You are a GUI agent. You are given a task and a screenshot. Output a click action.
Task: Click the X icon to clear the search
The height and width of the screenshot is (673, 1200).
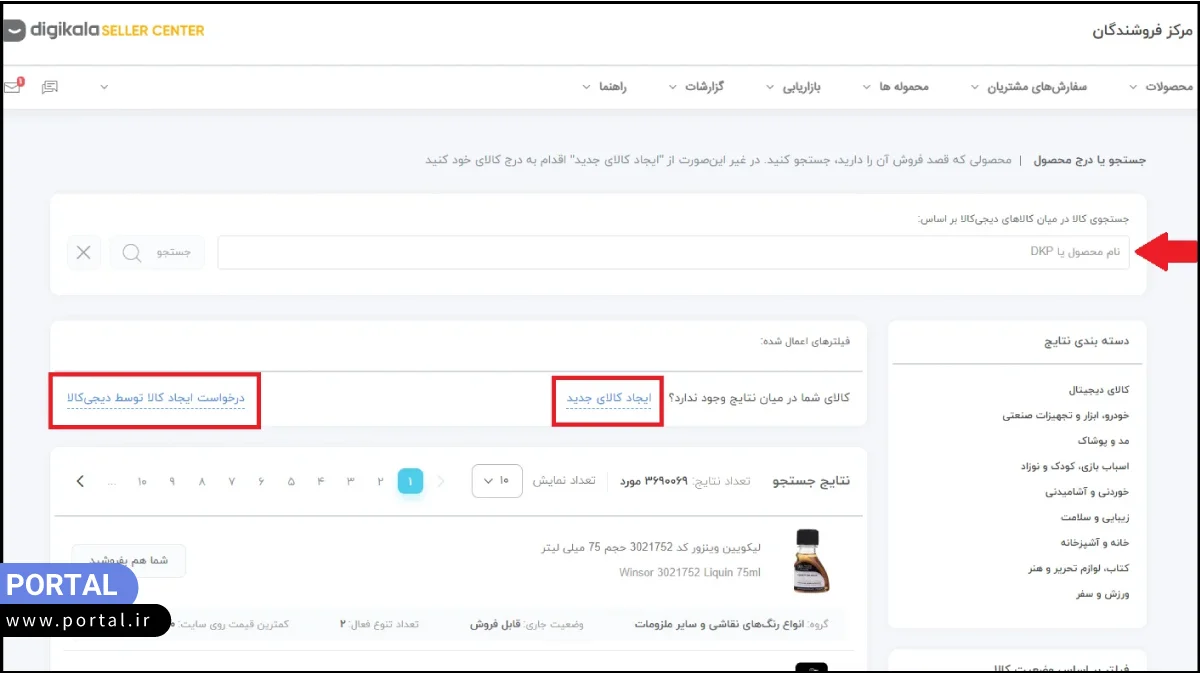84,252
